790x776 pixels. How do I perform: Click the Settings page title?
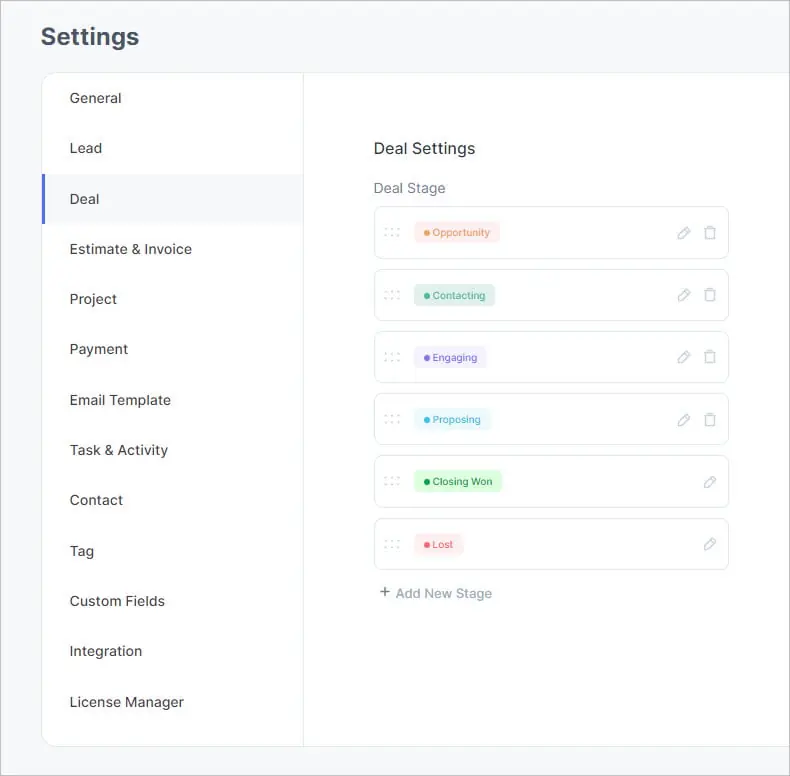tap(90, 37)
